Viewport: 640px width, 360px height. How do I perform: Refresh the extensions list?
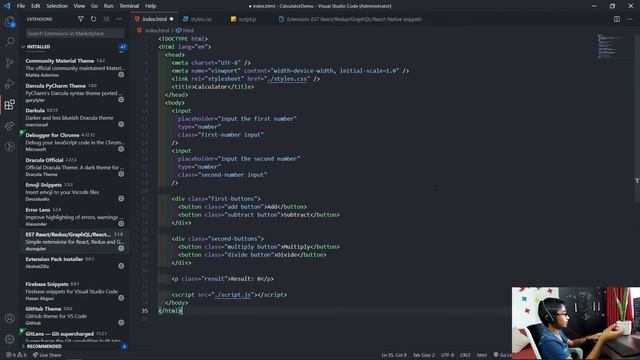(x=93, y=19)
